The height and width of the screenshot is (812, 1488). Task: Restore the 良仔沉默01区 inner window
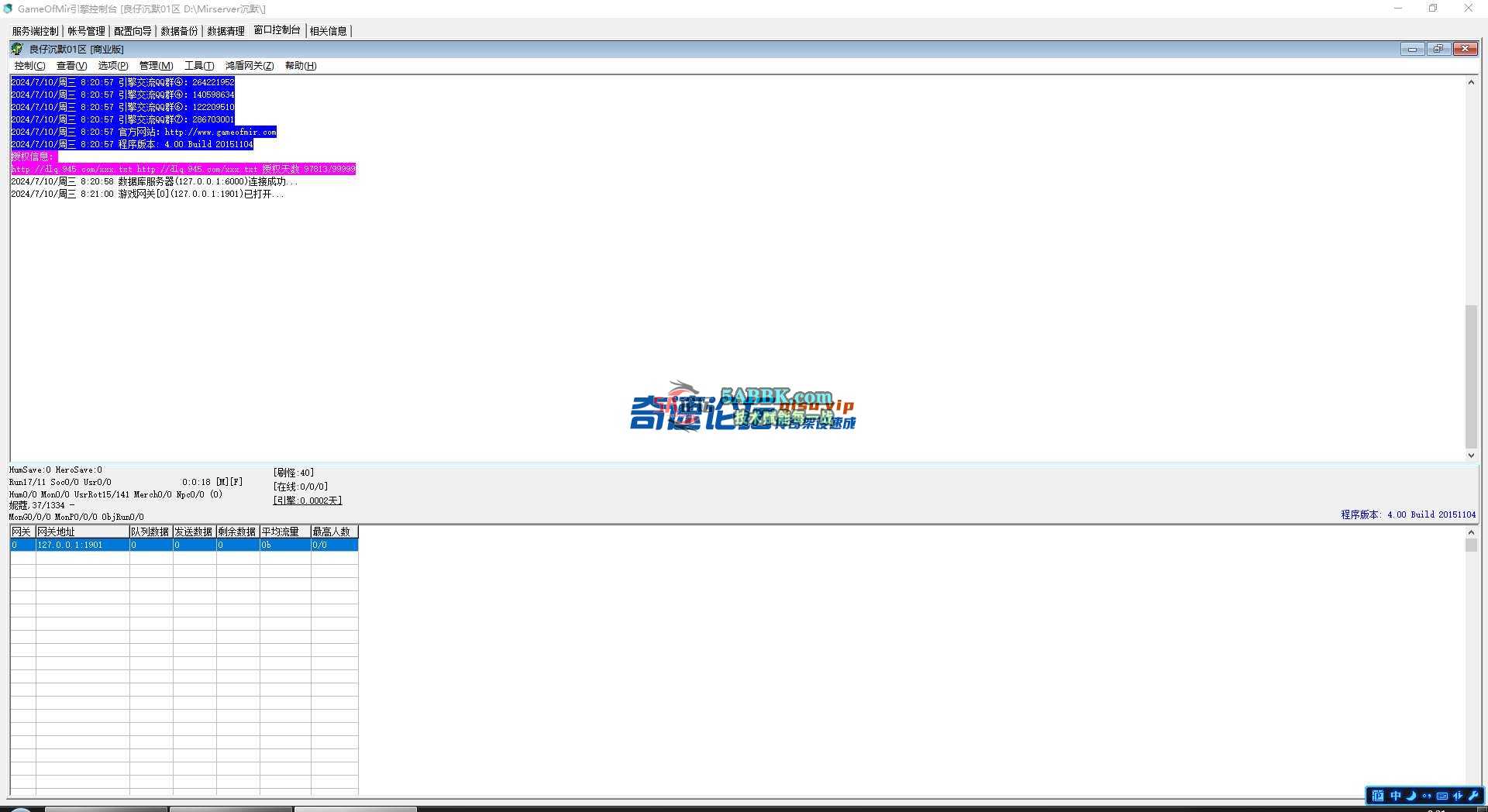point(1438,49)
